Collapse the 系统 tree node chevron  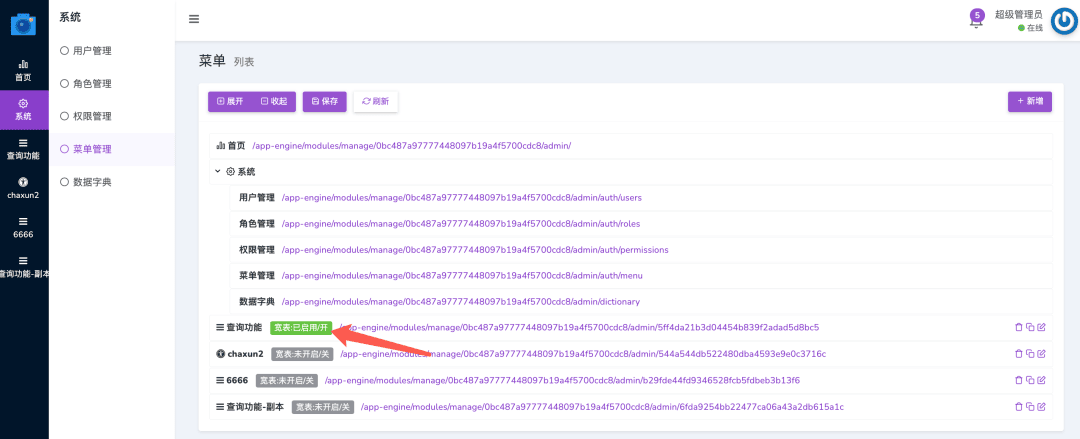218,172
